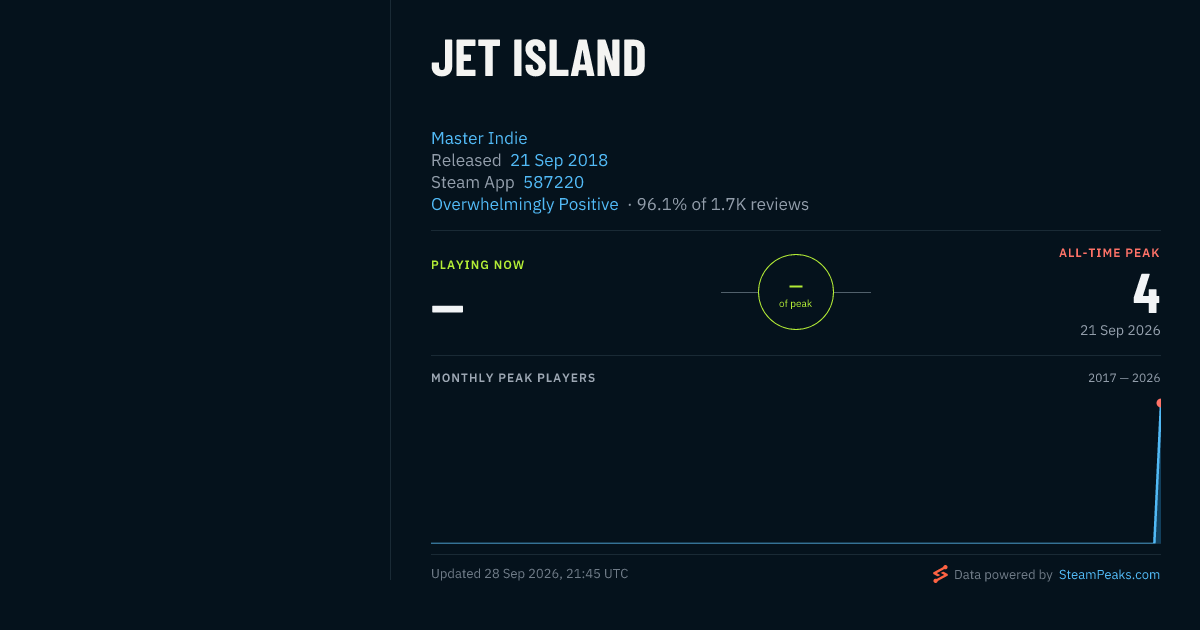The height and width of the screenshot is (630, 1200).
Task: Click the Updated 28 Sep 2026 timestamp
Action: coord(530,574)
